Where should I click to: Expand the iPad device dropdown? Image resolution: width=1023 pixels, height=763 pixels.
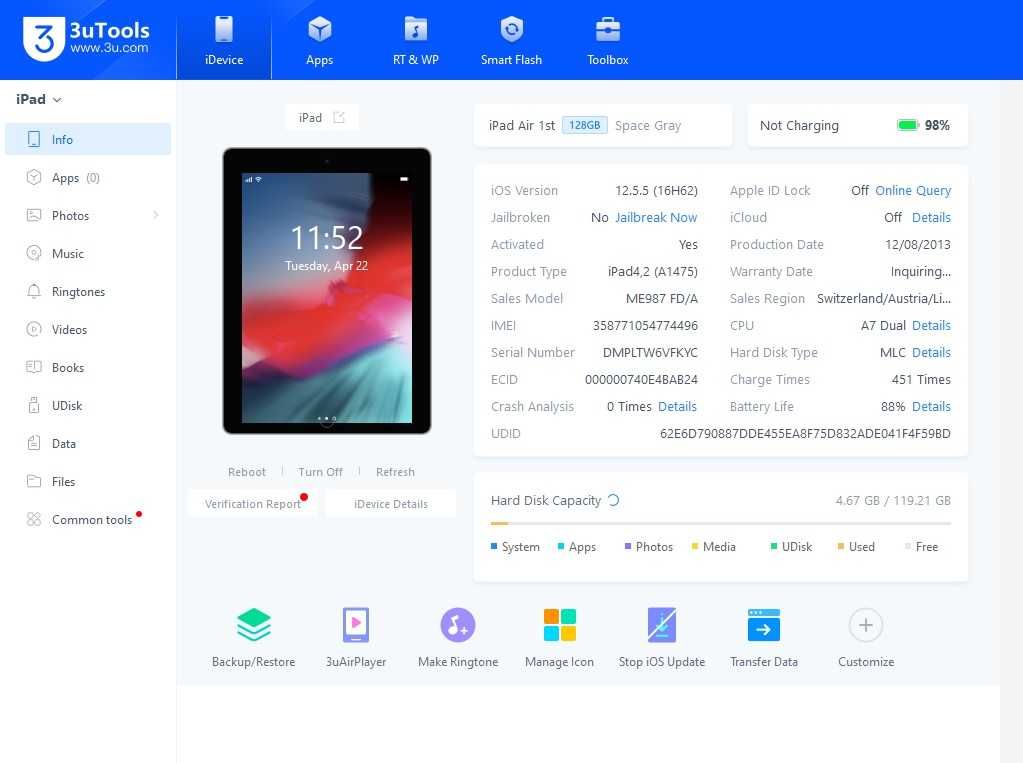coord(38,99)
